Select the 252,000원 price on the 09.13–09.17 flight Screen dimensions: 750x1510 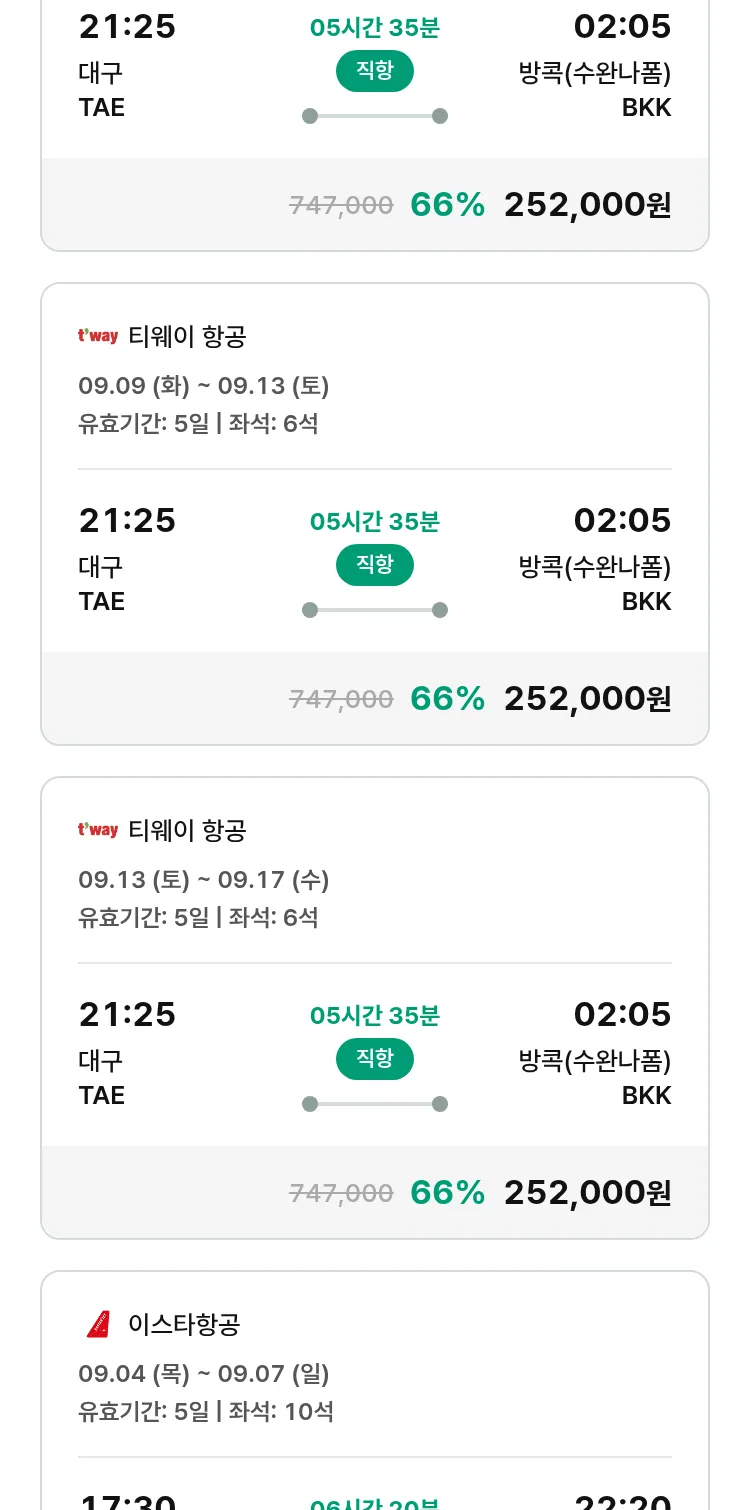[587, 1192]
